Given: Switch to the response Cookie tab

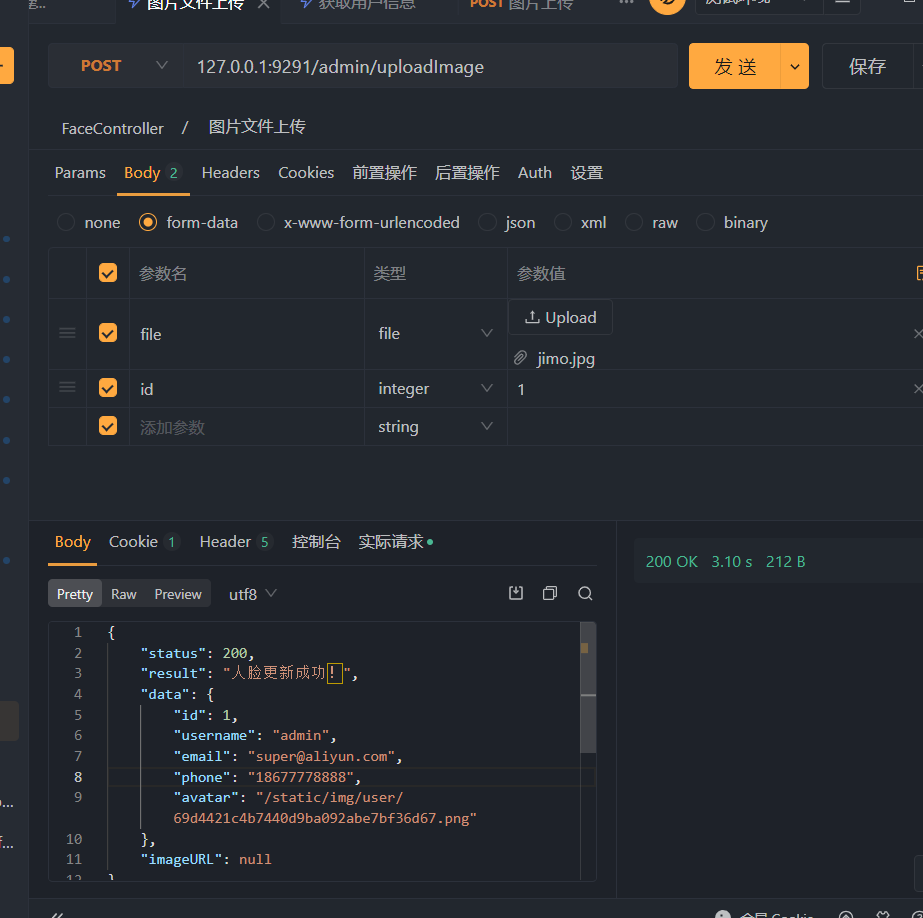Looking at the screenshot, I should pyautogui.click(x=144, y=541).
